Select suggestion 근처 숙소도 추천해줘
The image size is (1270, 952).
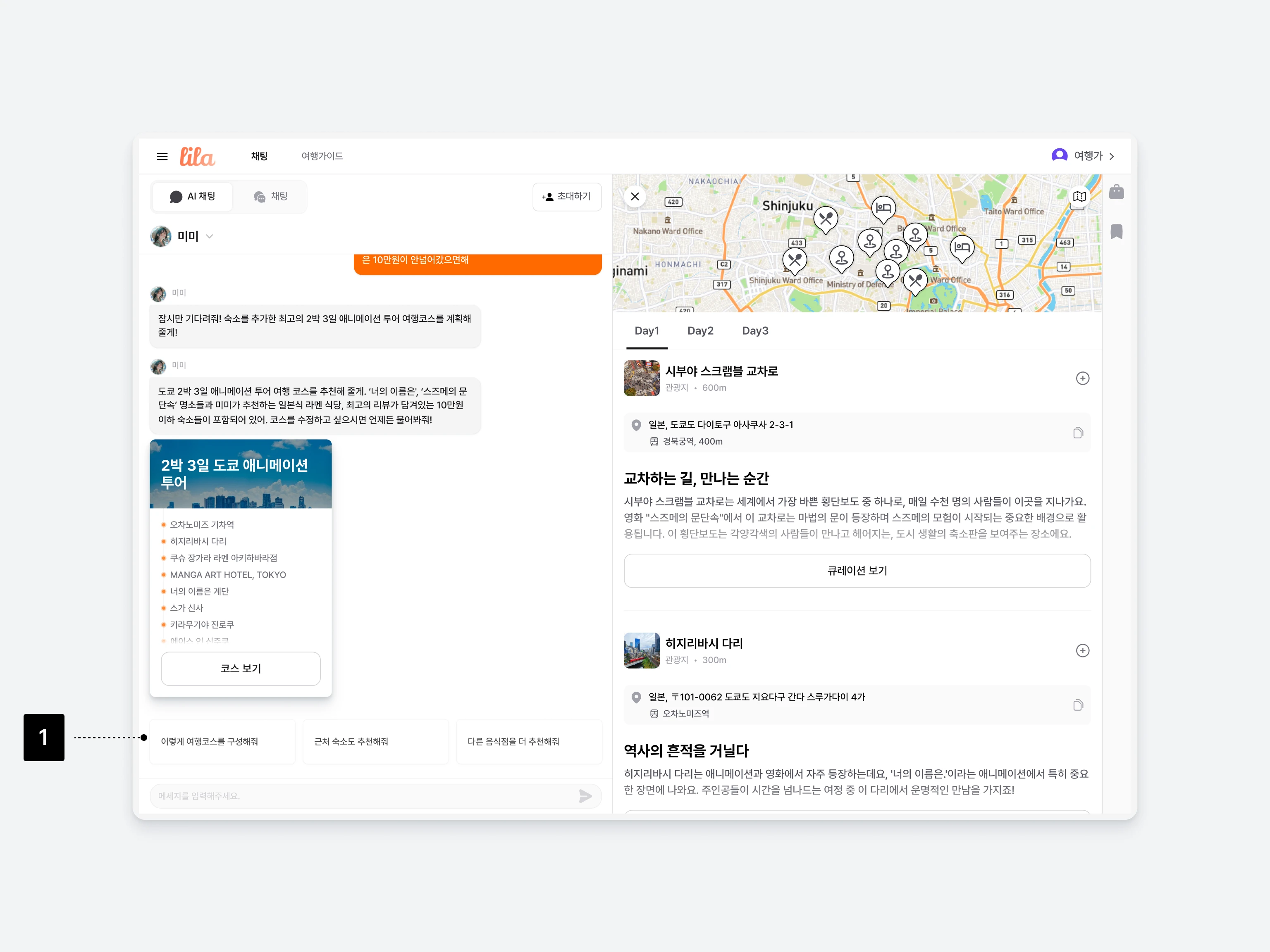click(x=375, y=741)
